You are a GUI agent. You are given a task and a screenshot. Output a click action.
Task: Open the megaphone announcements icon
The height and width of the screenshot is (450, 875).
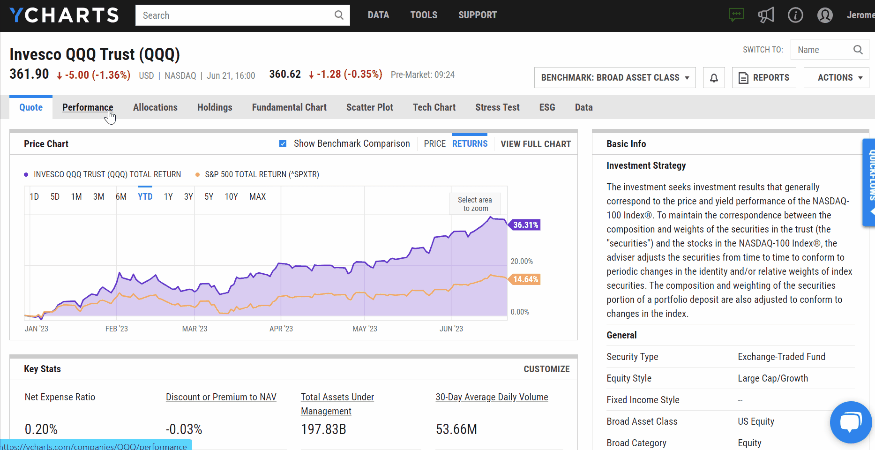(766, 15)
